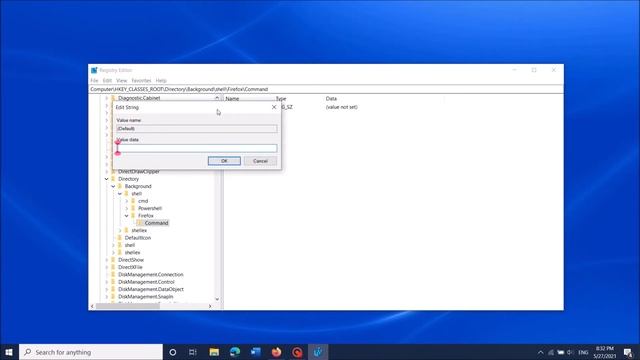
Task: Click the registry address bar path
Action: click(179, 89)
